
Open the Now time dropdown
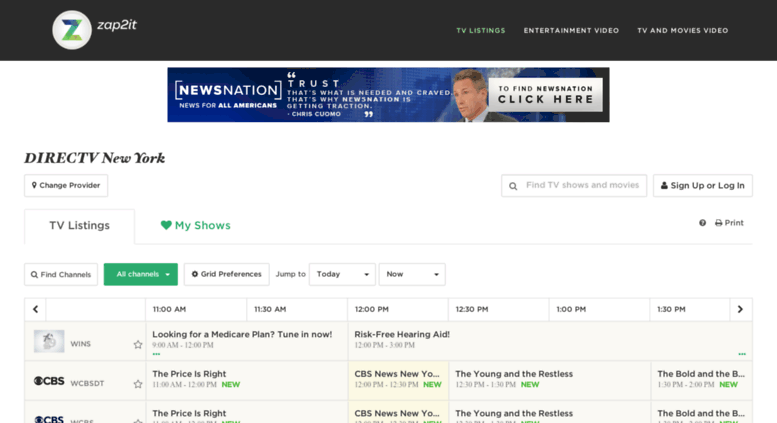pos(412,274)
